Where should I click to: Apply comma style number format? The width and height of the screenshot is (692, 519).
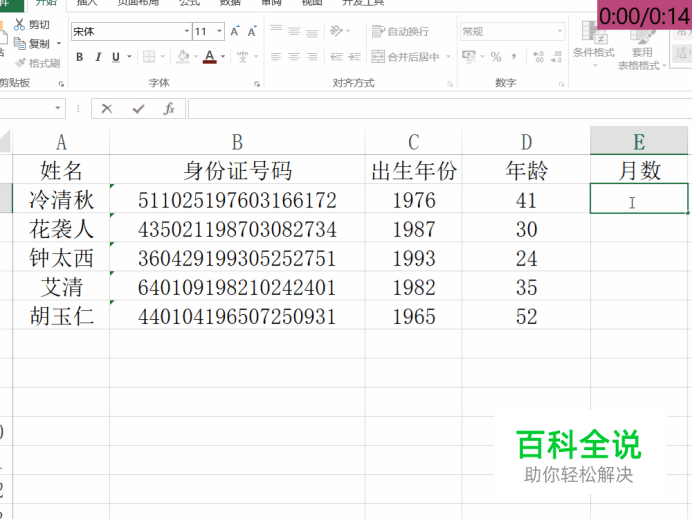pyautogui.click(x=514, y=56)
